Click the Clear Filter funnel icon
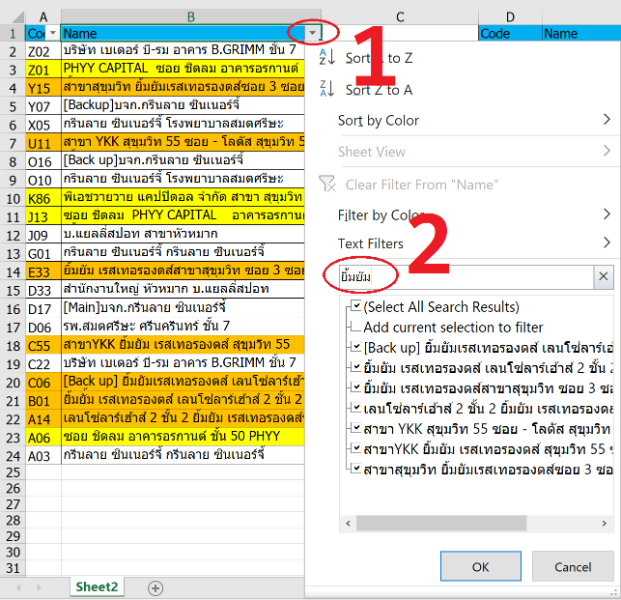621x600 pixels. pyautogui.click(x=326, y=184)
